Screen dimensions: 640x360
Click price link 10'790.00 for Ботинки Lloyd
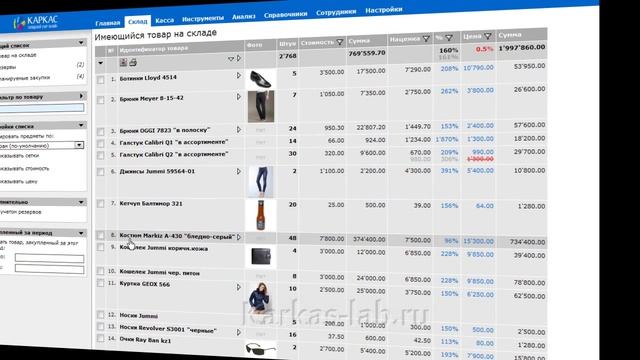tap(478, 68)
